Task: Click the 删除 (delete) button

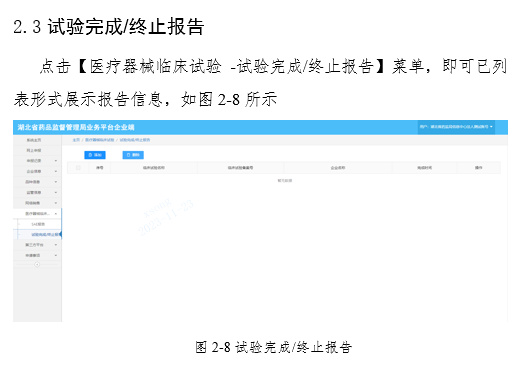Action: pos(133,155)
